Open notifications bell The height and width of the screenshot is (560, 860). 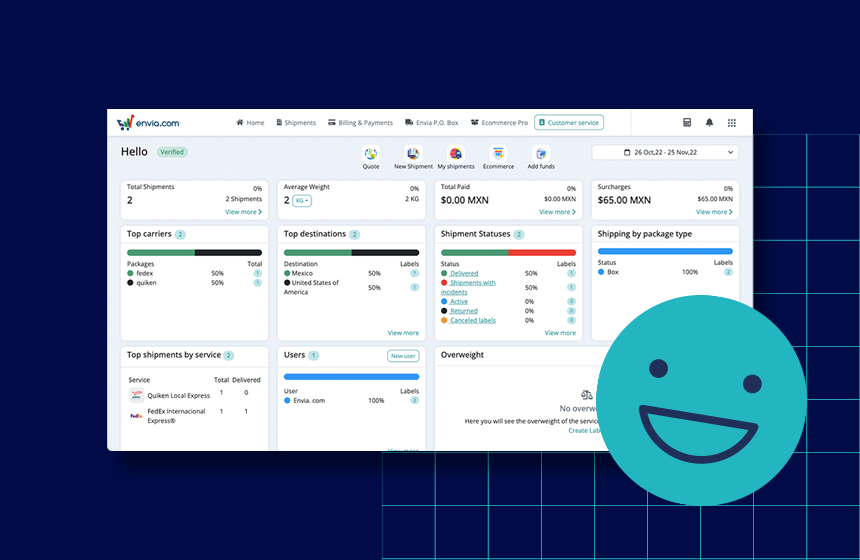pos(709,122)
